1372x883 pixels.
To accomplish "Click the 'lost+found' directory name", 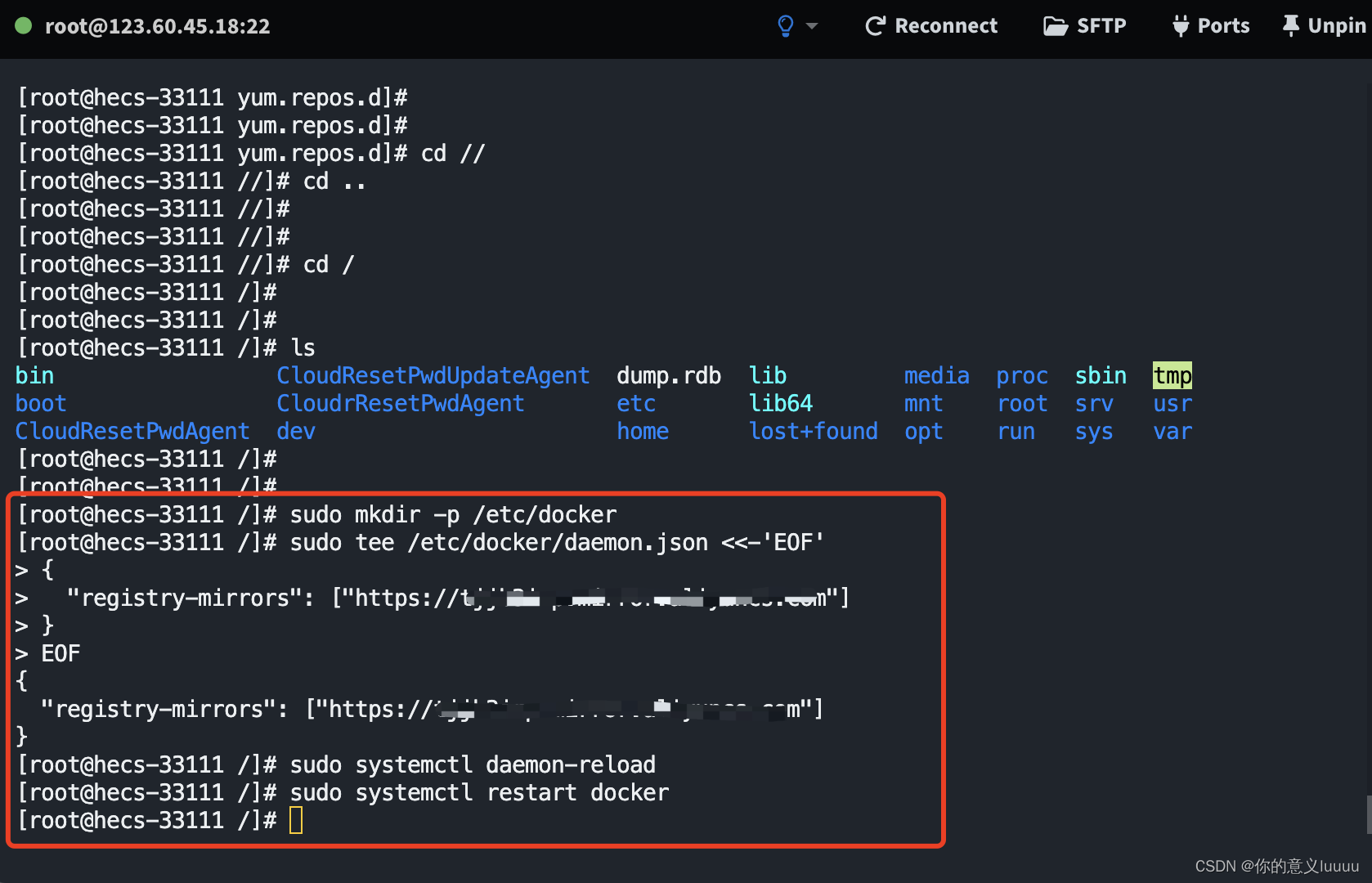I will pos(814,431).
